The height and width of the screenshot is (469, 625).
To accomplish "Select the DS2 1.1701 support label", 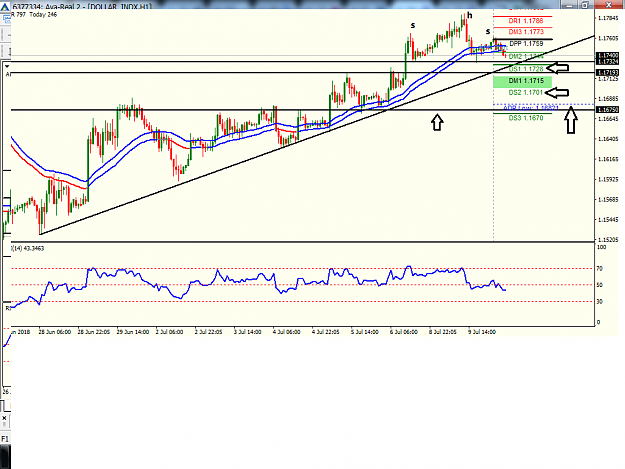I will [x=526, y=92].
